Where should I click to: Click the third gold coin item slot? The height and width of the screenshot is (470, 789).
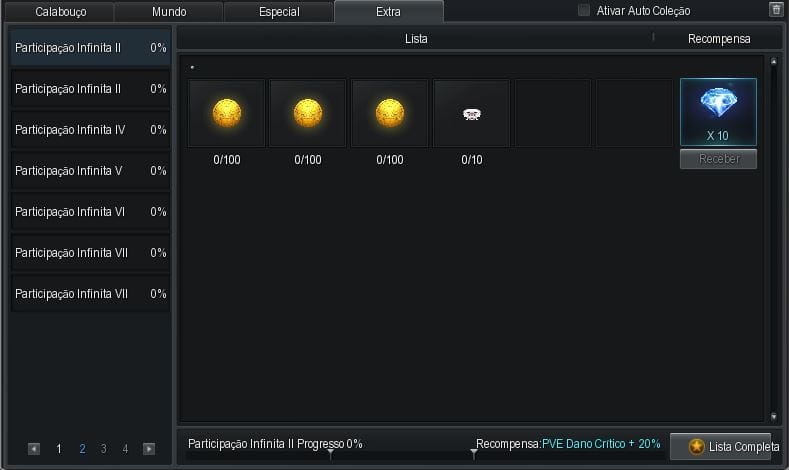[x=390, y=114]
